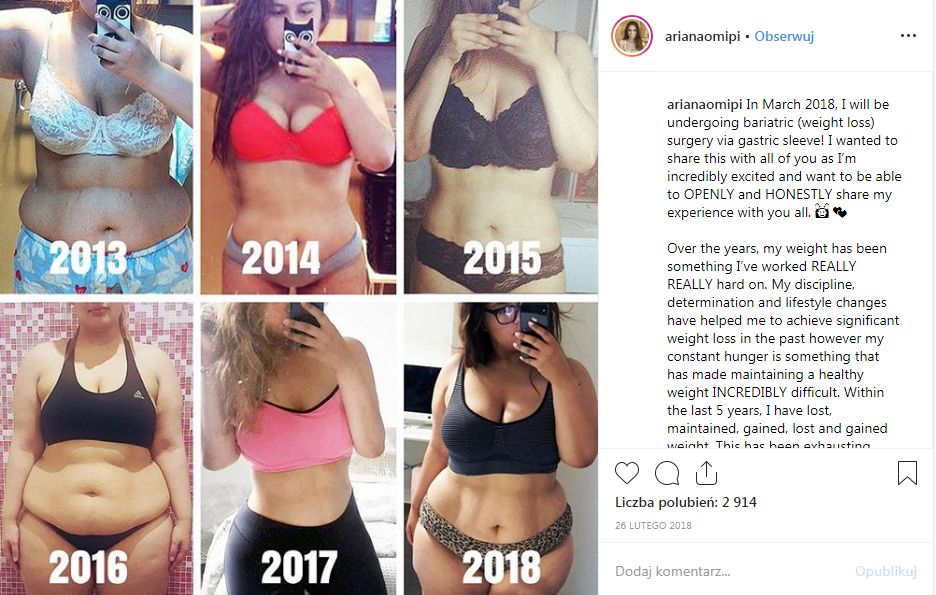The width and height of the screenshot is (936, 595).
Task: Open the 26 LUTEGO 2018 date permalink
Action: pyautogui.click(x=653, y=526)
